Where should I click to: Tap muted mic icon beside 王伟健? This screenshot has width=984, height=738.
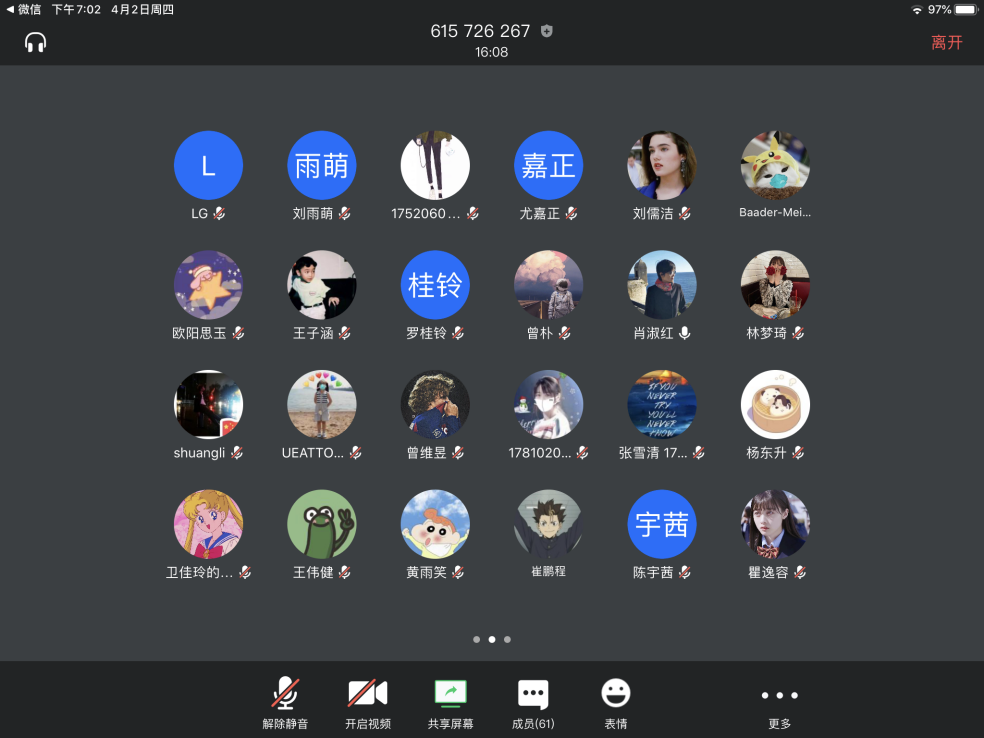tap(345, 572)
